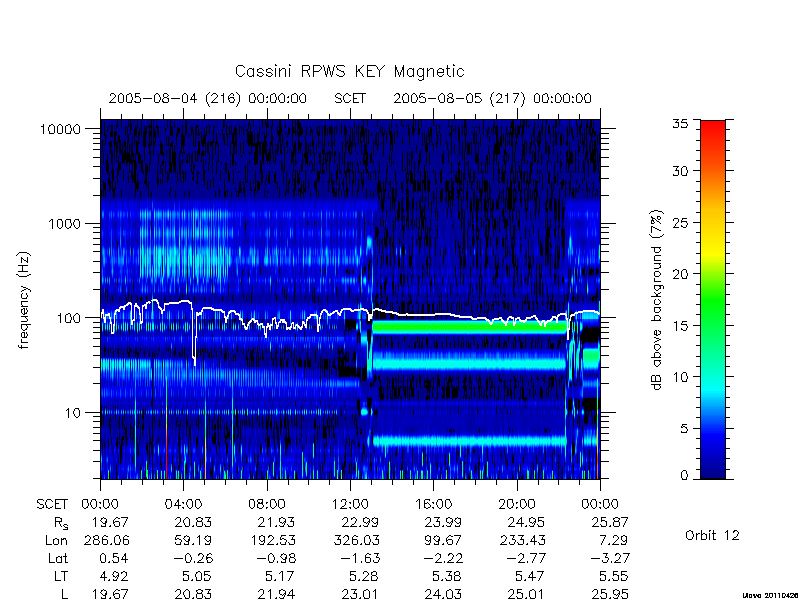
Task: Click the L value 24.03
Action: [x=443, y=594]
